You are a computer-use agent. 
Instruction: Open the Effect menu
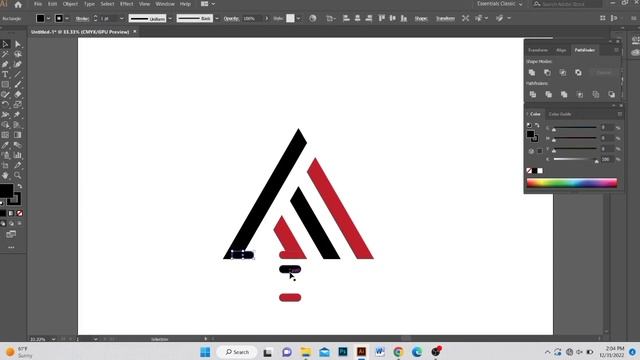pyautogui.click(x=127, y=4)
